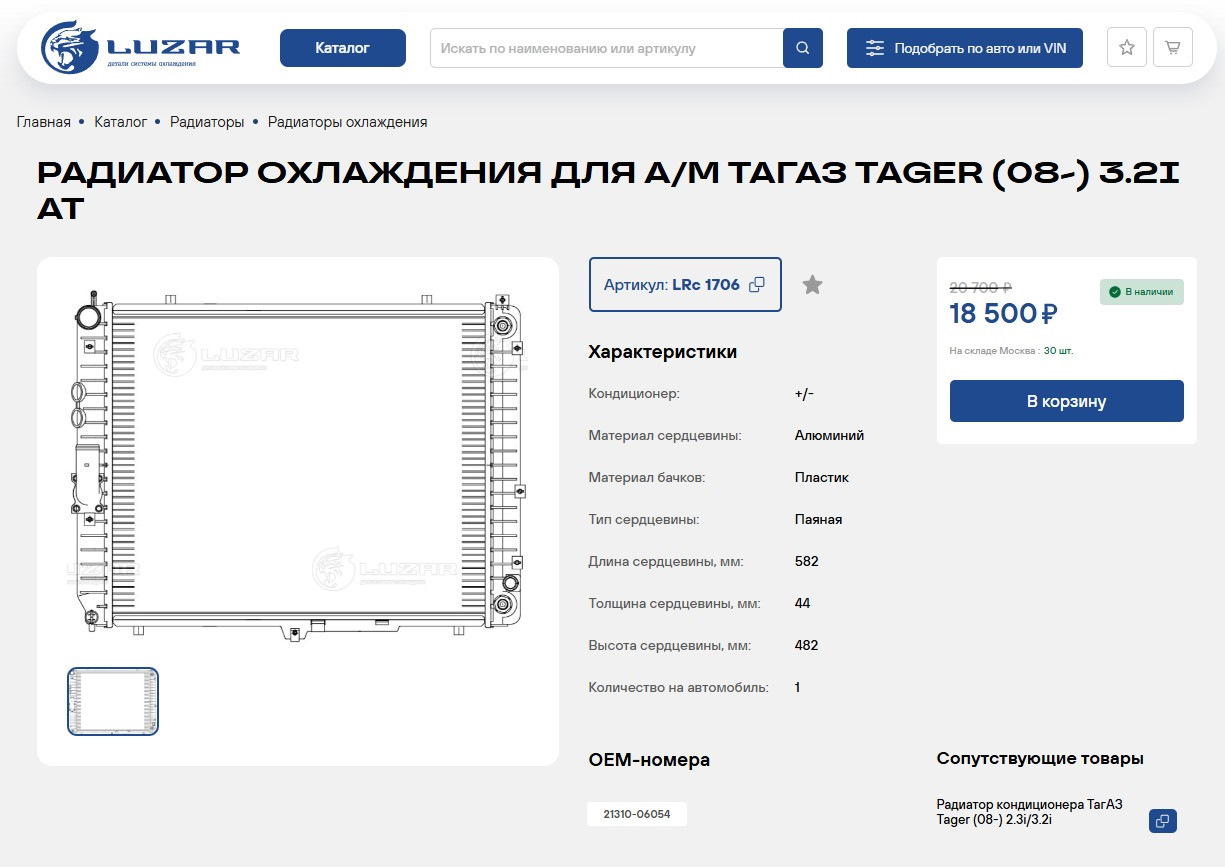Toggle the star to favorite this radiator
The height and width of the screenshot is (867, 1225).
tap(811, 284)
